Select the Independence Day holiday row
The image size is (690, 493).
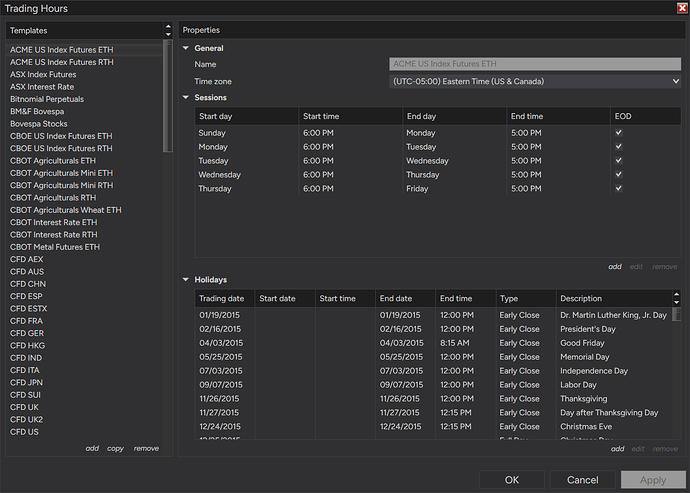[433, 371]
